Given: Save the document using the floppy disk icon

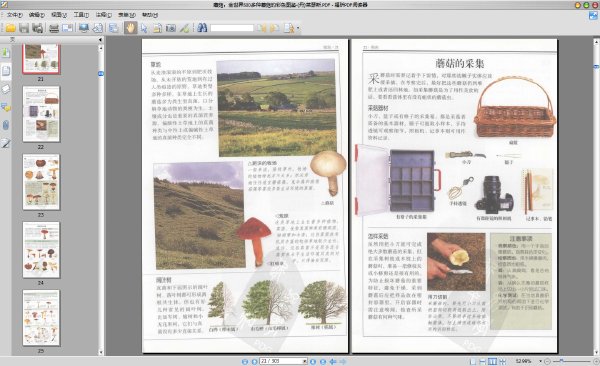Looking at the screenshot, I should (x=24, y=28).
